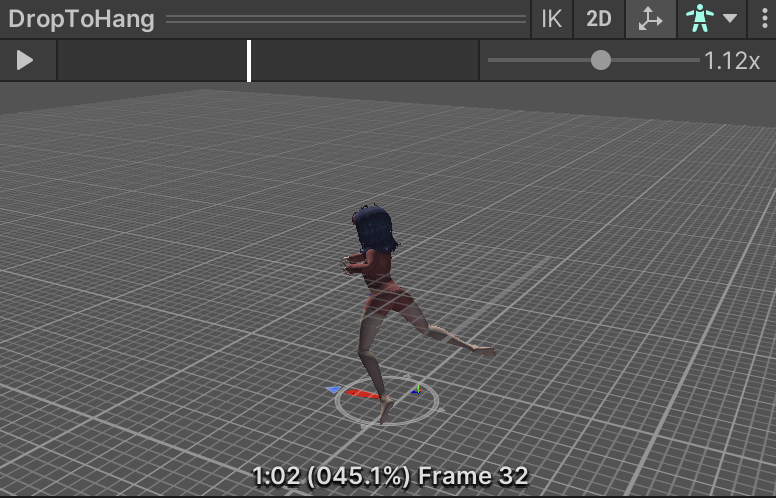This screenshot has width=776, height=498.
Task: Click the white timeline playhead marker
Action: point(249,61)
